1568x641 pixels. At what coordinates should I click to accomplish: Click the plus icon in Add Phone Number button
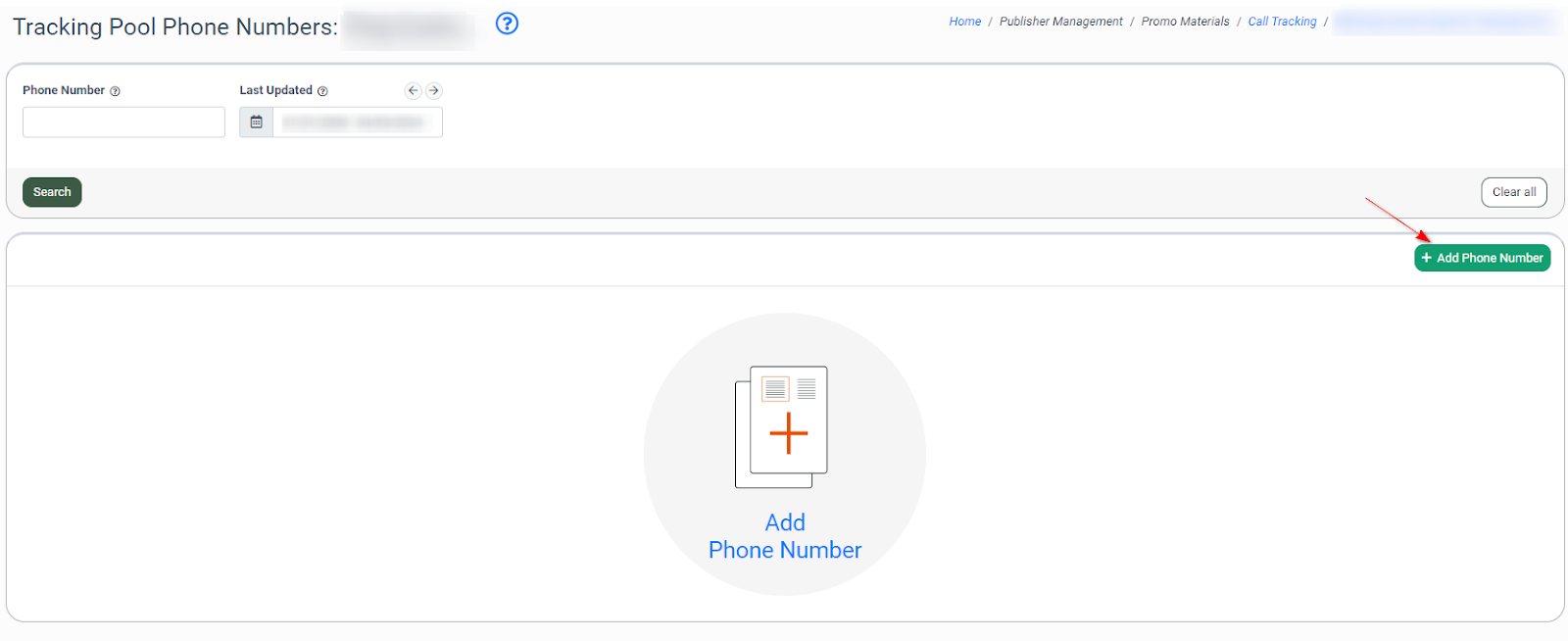coord(1427,258)
